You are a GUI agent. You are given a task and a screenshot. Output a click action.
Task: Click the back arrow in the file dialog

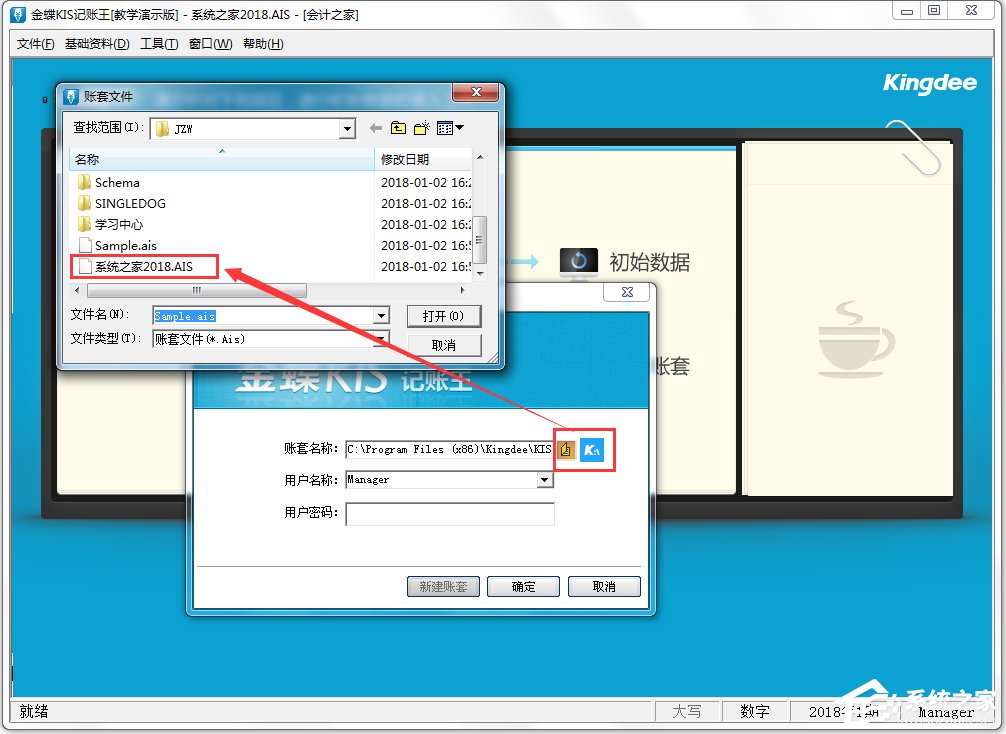pyautogui.click(x=376, y=128)
